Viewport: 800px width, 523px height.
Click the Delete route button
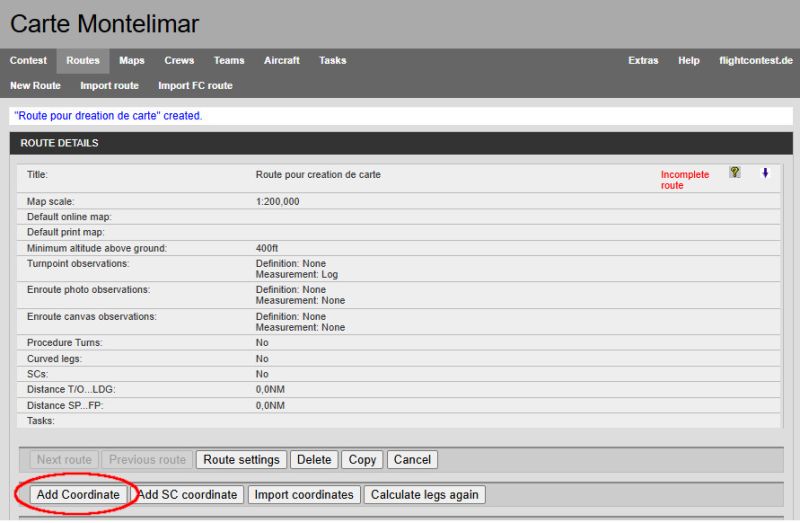(314, 460)
